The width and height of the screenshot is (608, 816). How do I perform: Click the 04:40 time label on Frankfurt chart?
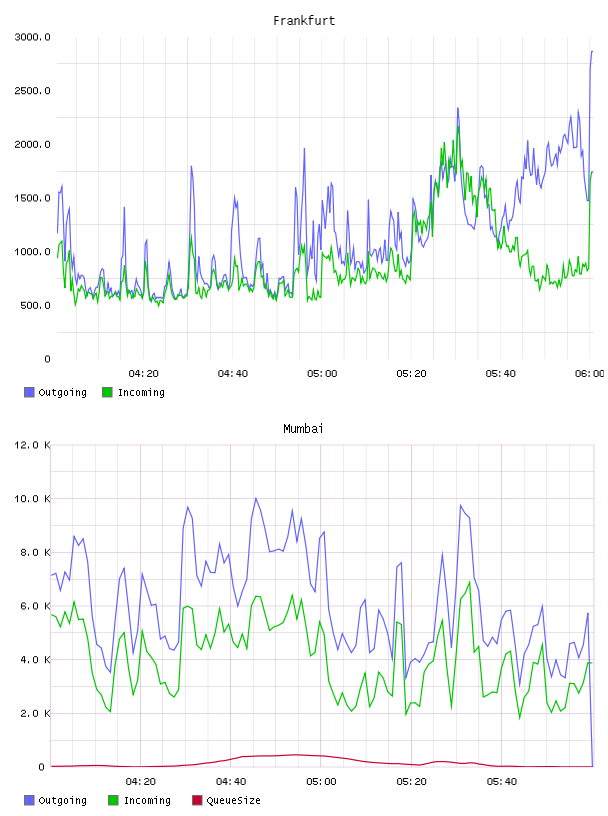tap(233, 374)
